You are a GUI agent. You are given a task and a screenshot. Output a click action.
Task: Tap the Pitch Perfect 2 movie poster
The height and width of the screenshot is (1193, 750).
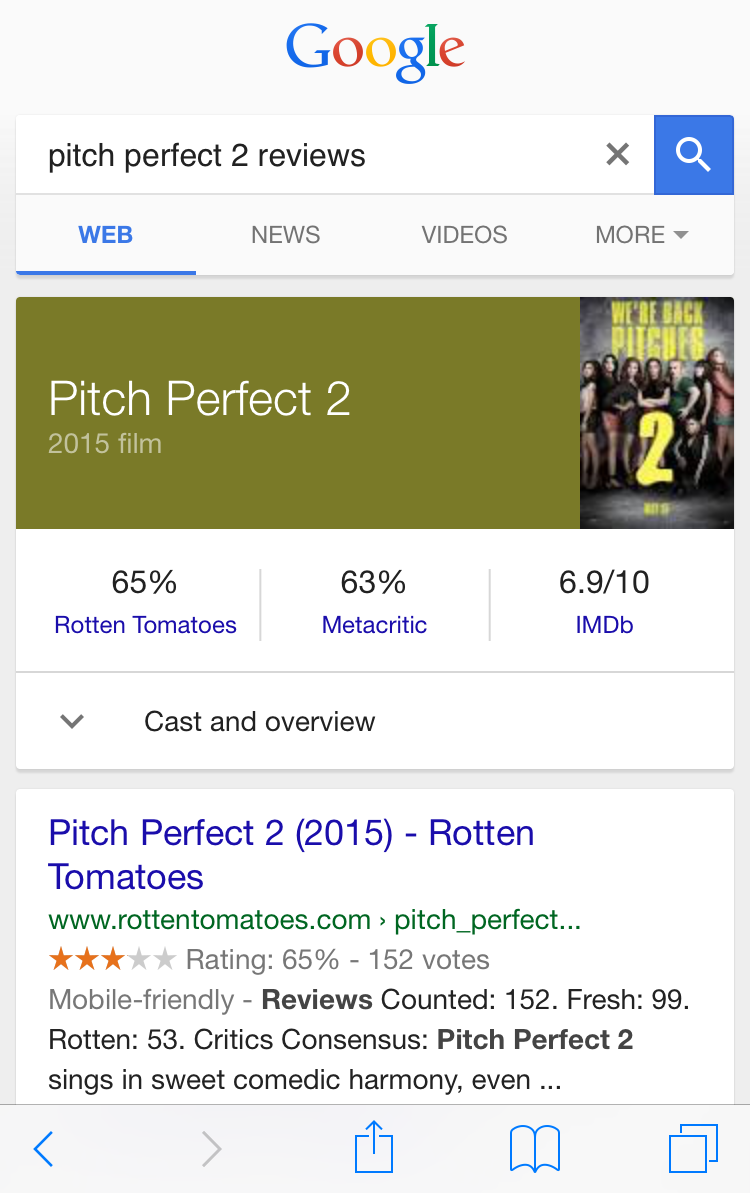pyautogui.click(x=656, y=412)
